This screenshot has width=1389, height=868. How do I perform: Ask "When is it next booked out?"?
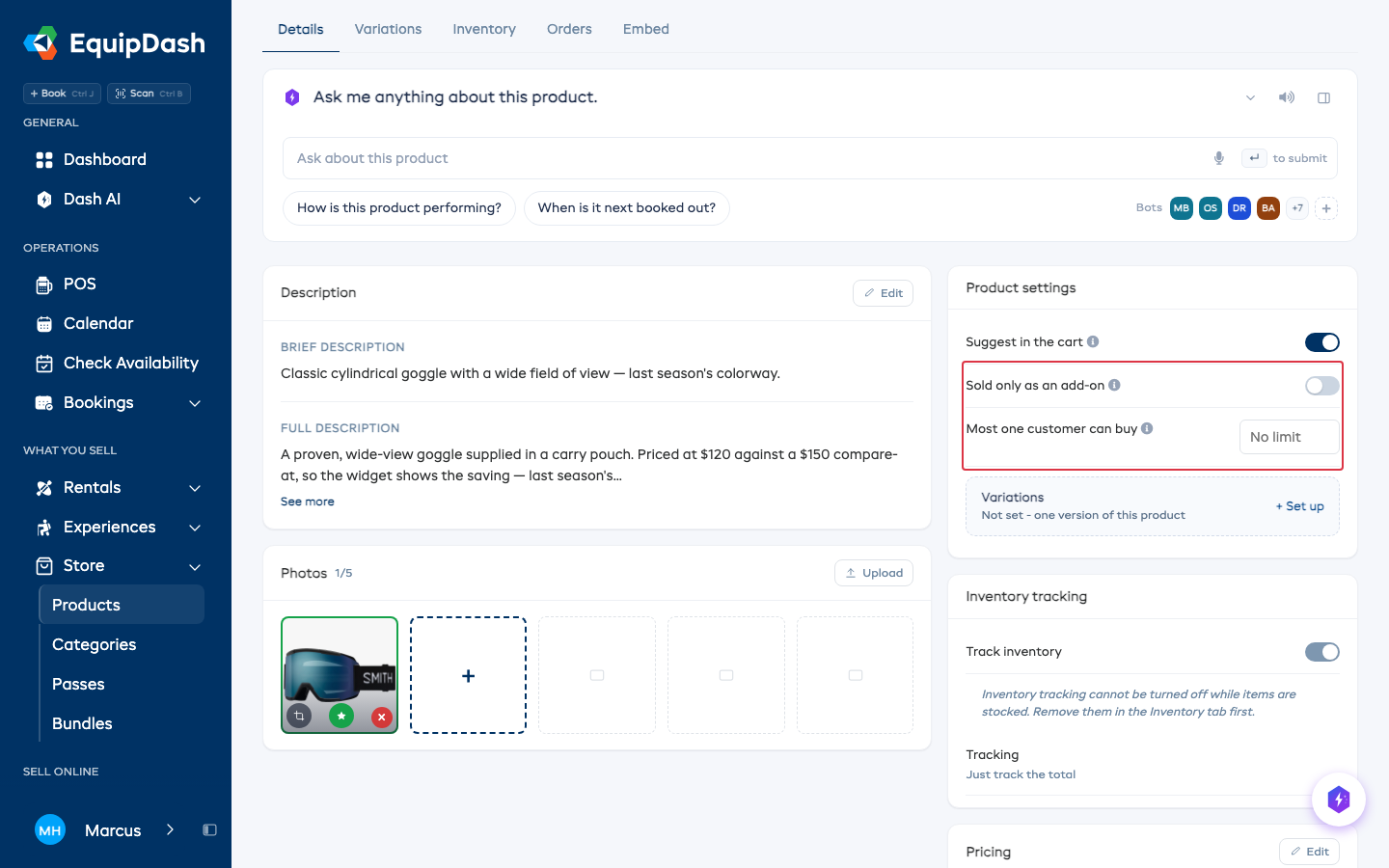[627, 208]
